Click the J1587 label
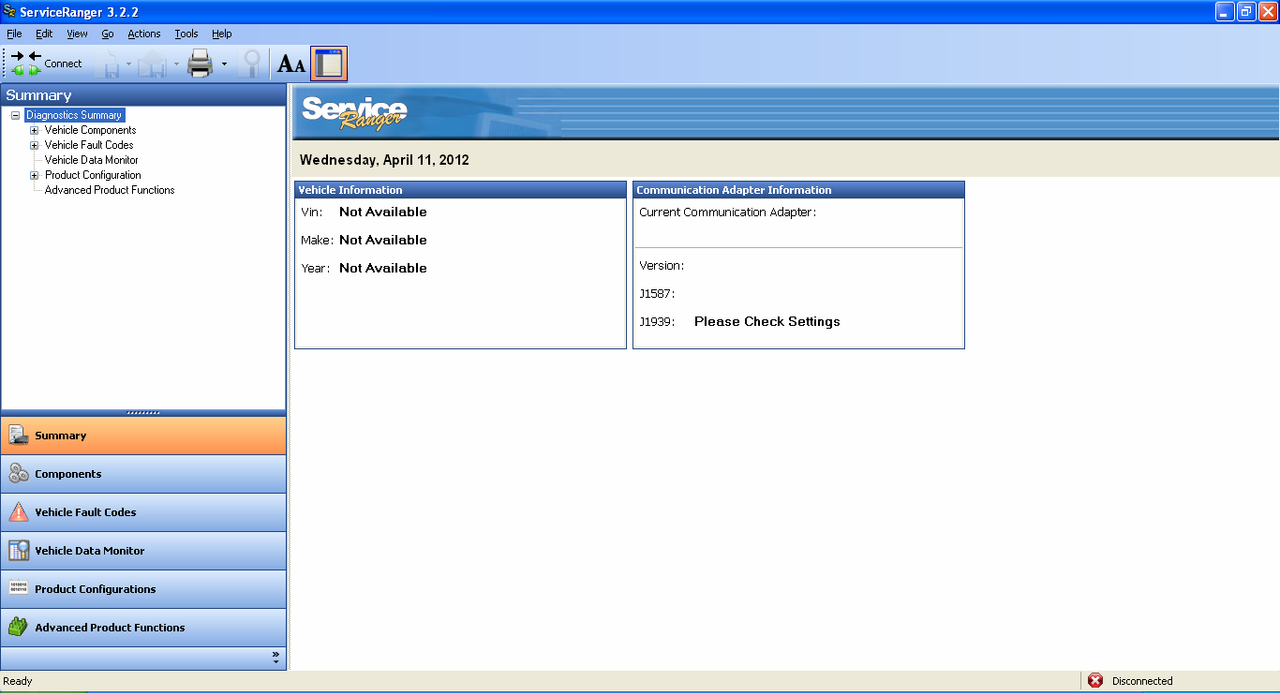 click(x=657, y=294)
